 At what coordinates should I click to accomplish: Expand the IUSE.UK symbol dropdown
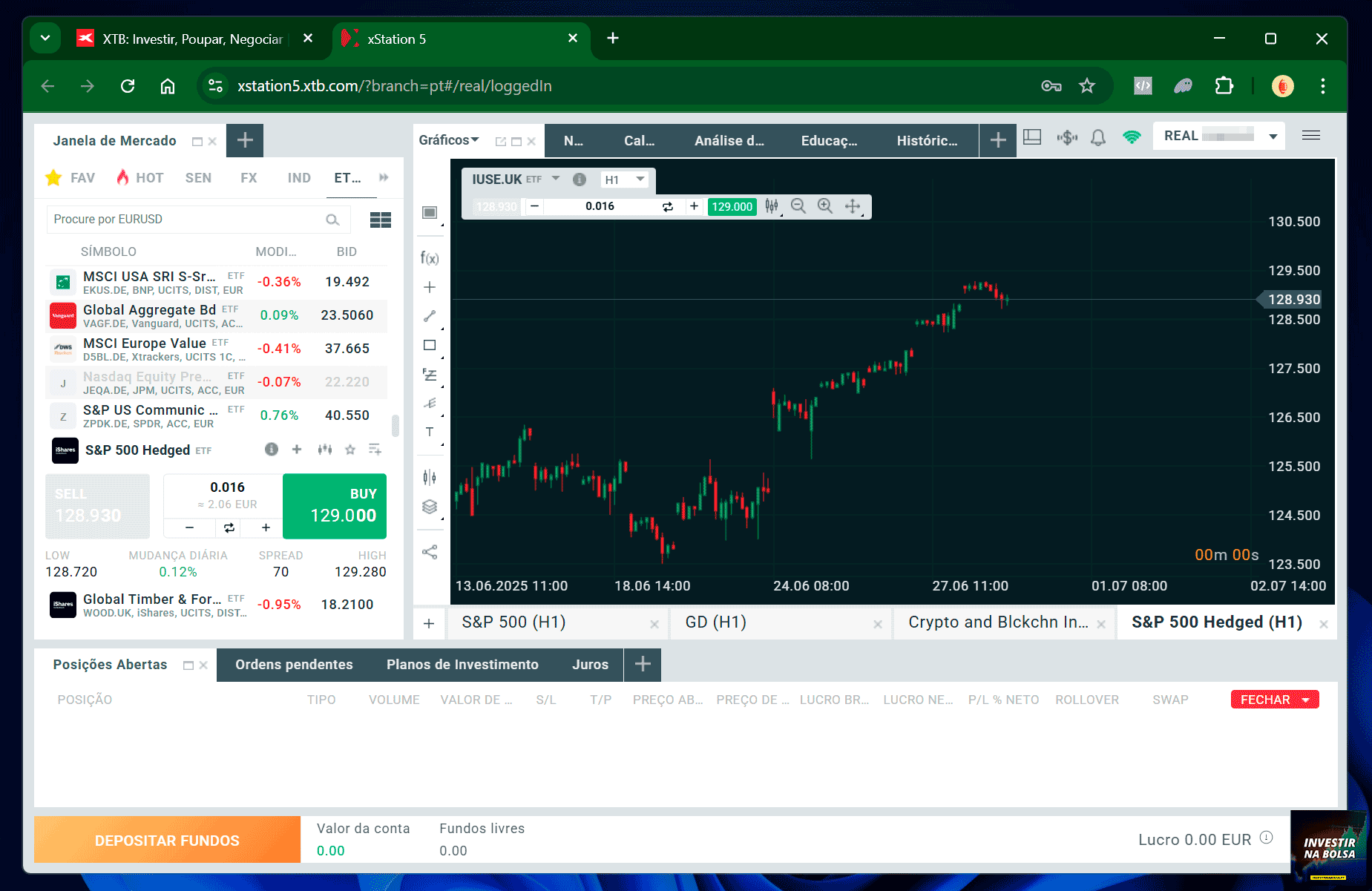point(556,179)
